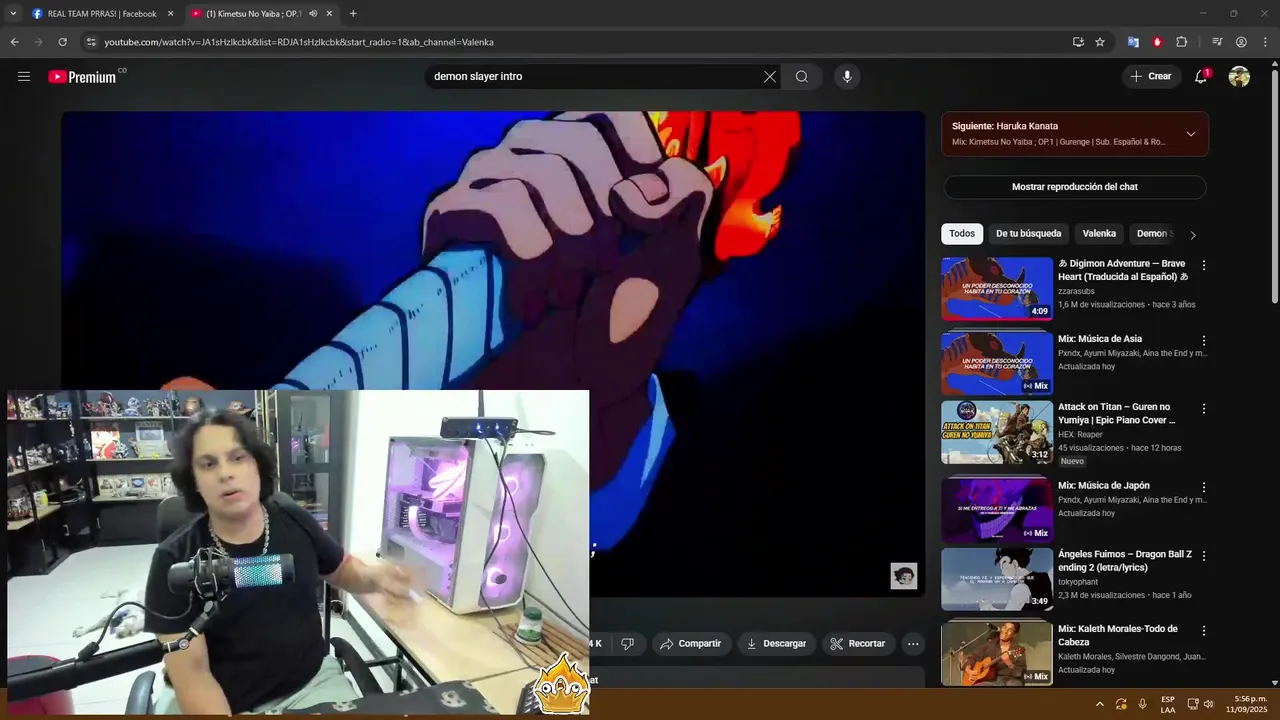Open options for Attack on Titan video
The height and width of the screenshot is (720, 1280).
pos(1204,409)
